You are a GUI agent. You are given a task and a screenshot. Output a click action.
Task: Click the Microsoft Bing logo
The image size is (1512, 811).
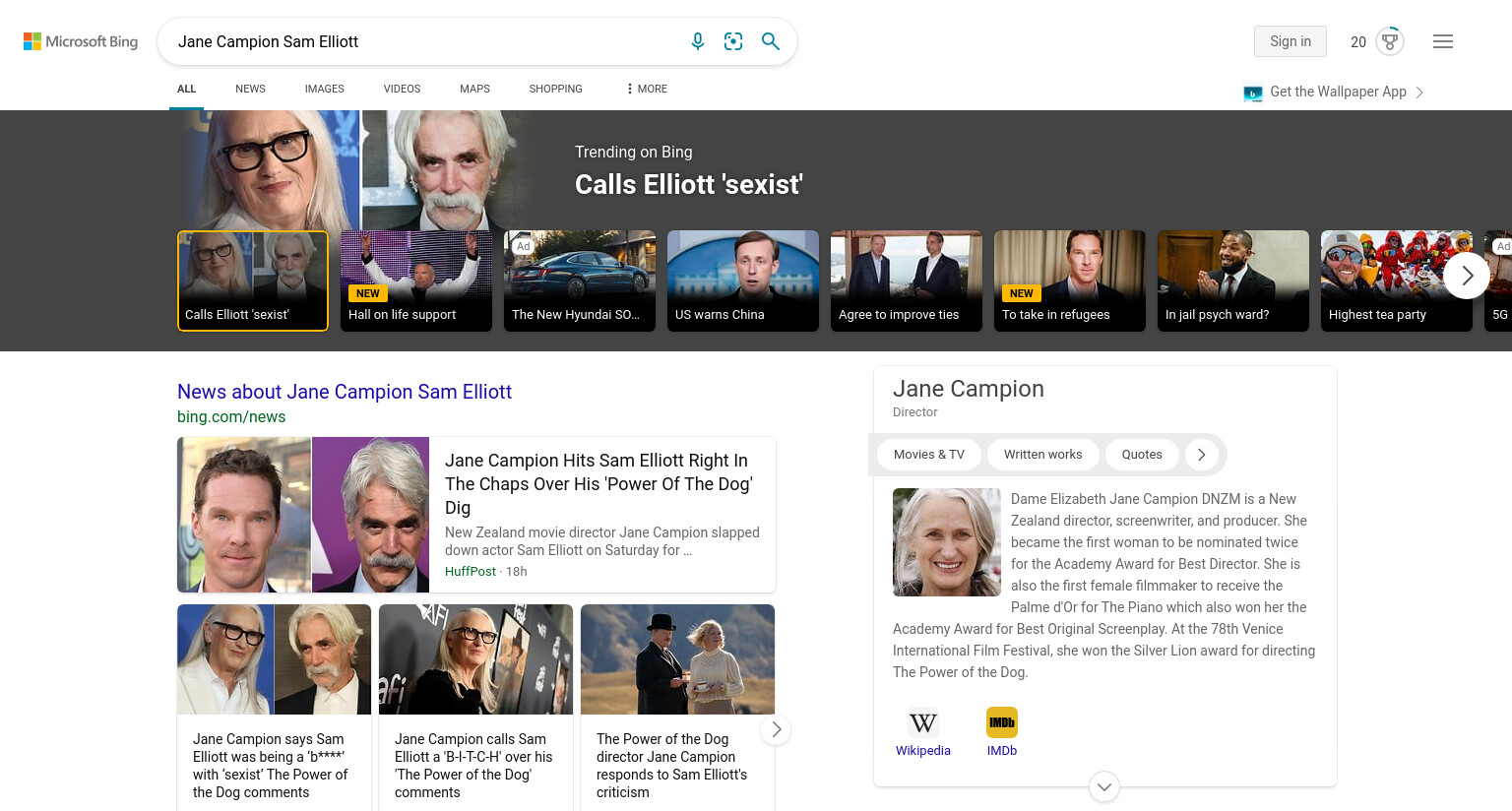pos(81,41)
